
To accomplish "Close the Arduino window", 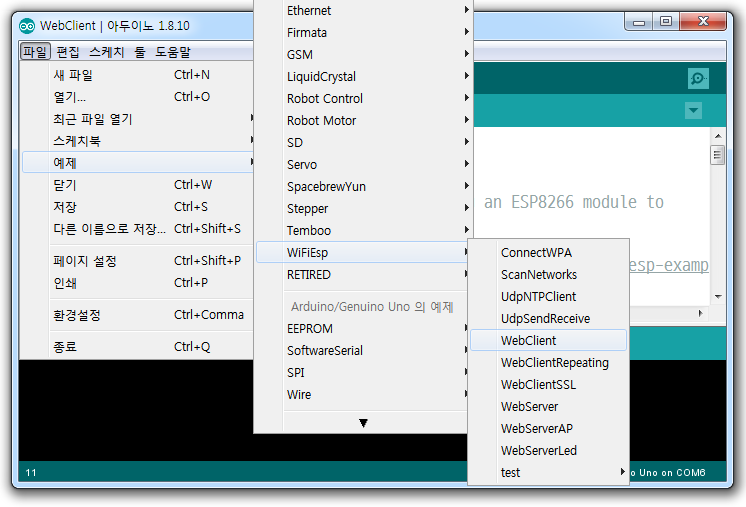I will (703, 21).
